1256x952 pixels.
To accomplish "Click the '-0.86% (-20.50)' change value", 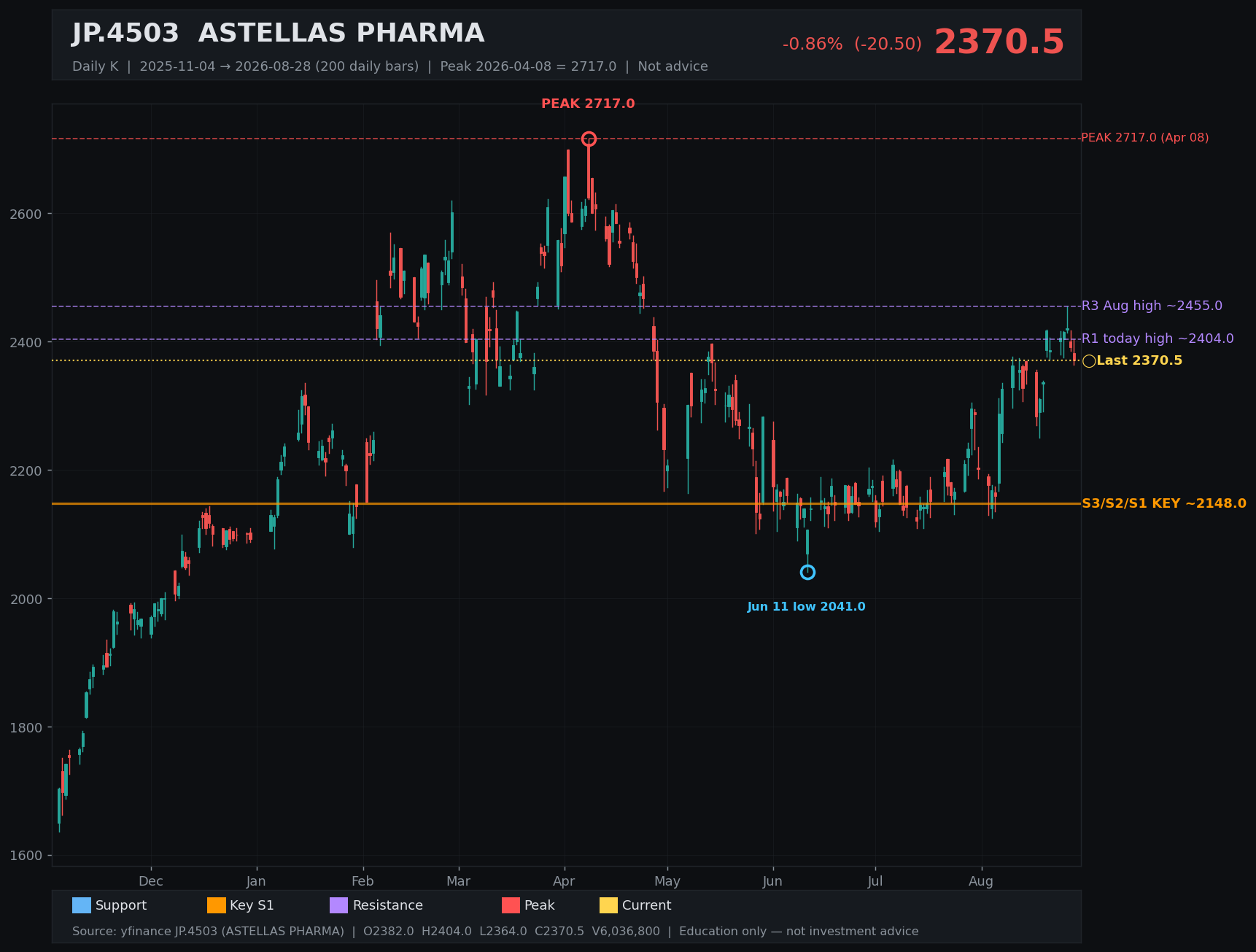I will [852, 44].
